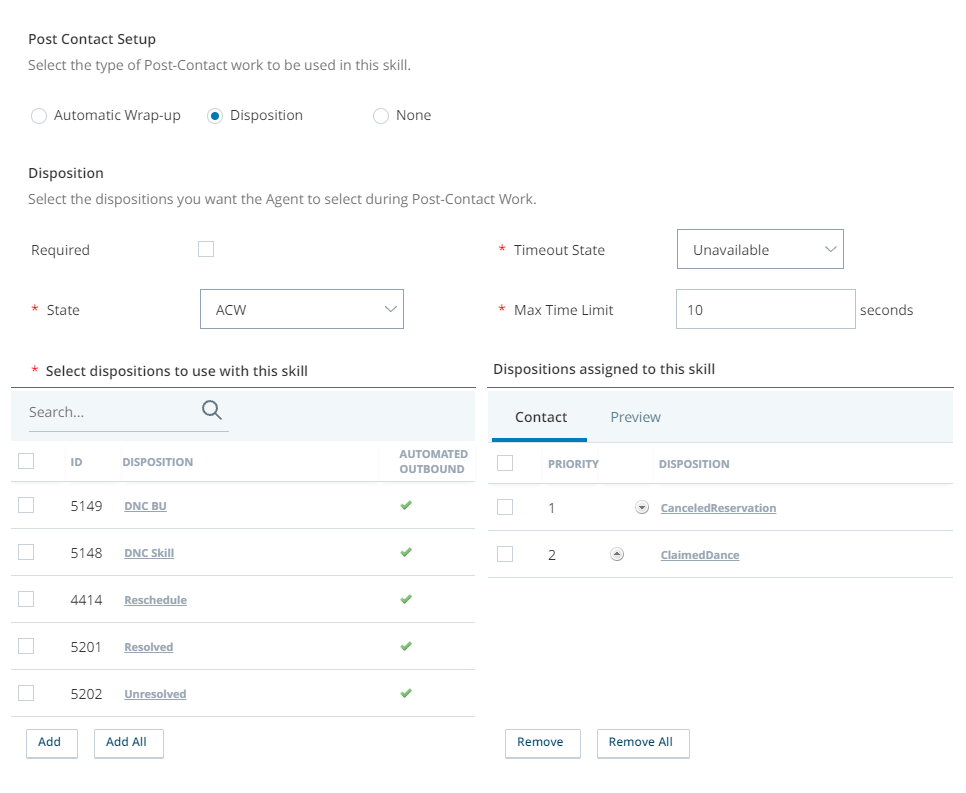Open the DNC Skill disposition link
Viewport: 966px width, 793px height.
(x=149, y=553)
